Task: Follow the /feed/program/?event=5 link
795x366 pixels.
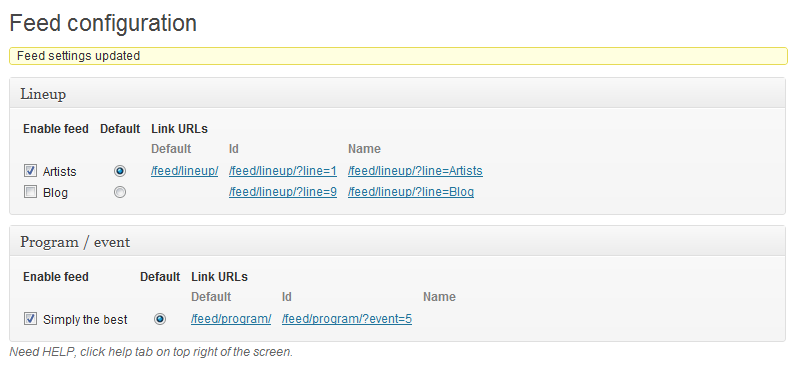Action: click(x=347, y=319)
